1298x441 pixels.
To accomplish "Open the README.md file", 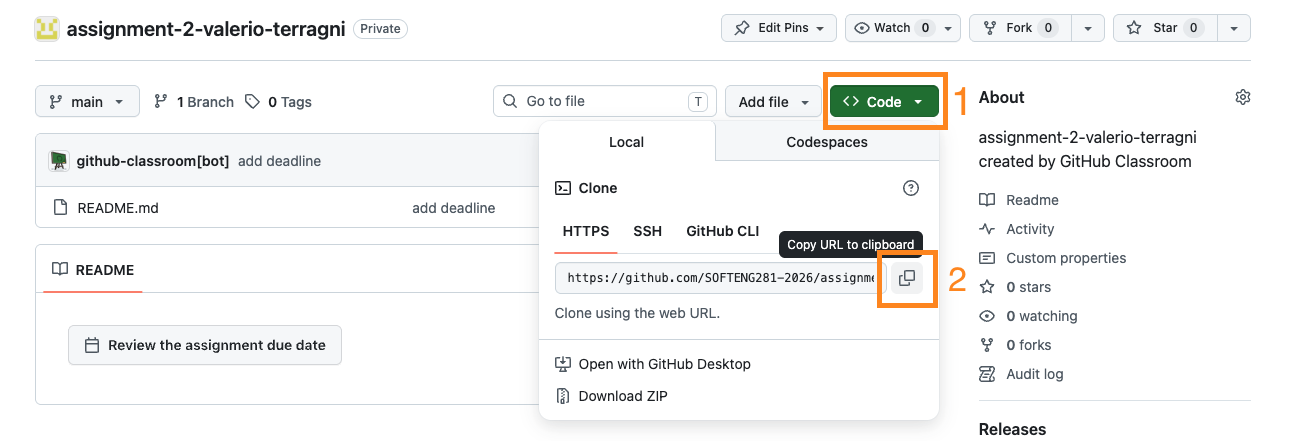I will [118, 208].
